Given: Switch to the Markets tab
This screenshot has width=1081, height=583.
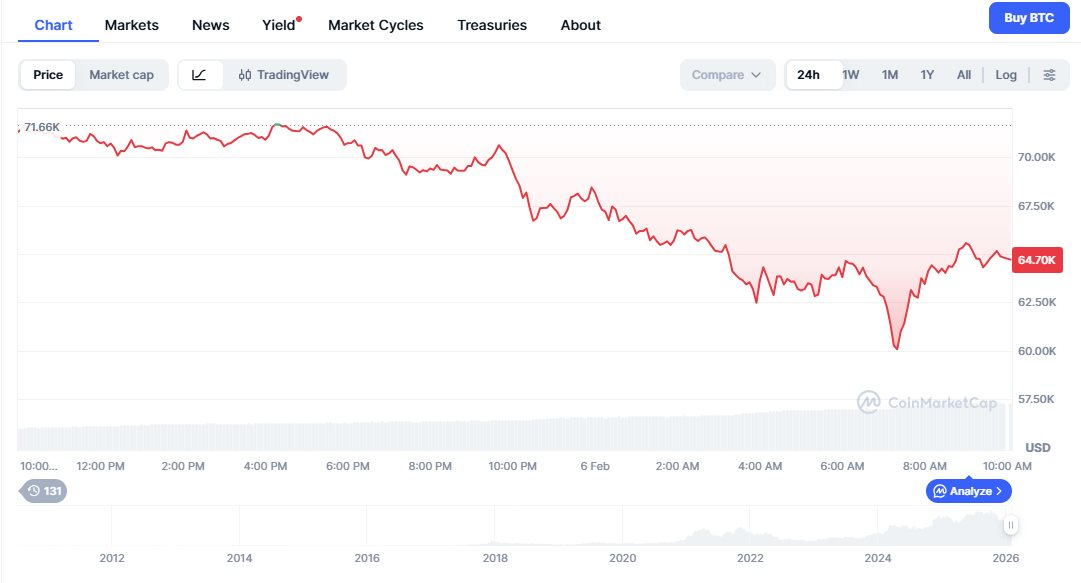Looking at the screenshot, I should 131,25.
